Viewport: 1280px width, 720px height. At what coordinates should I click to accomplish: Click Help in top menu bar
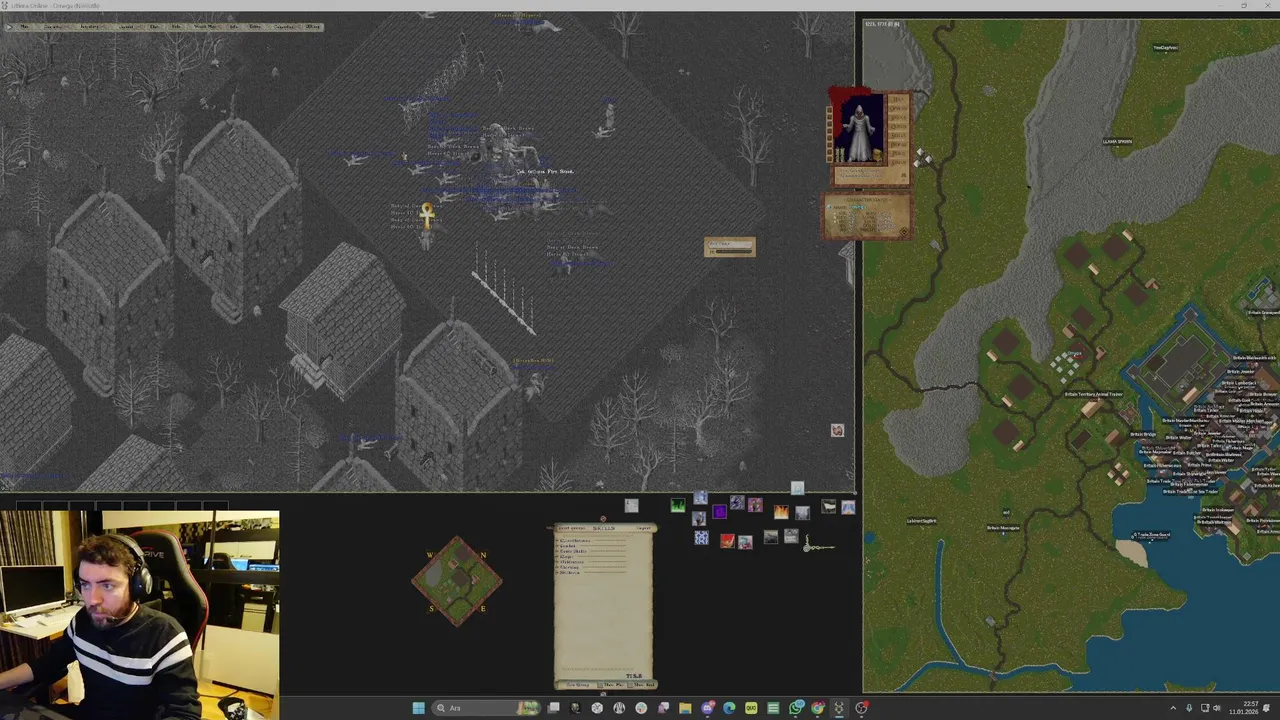pyautogui.click(x=176, y=26)
